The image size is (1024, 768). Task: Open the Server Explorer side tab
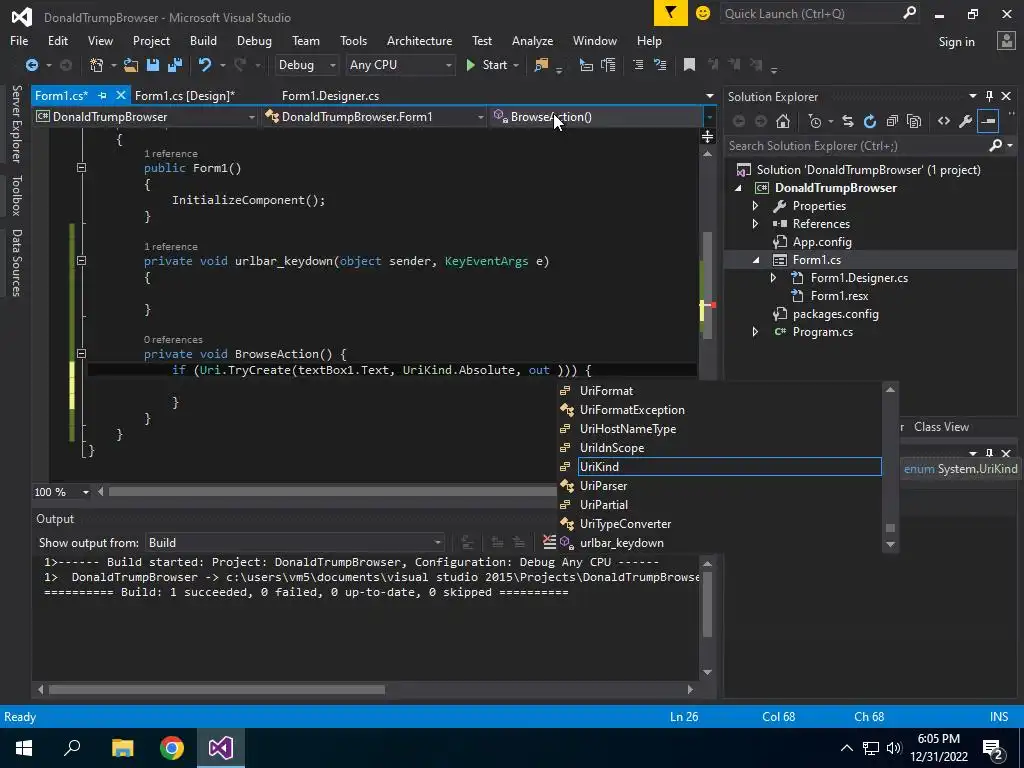(x=16, y=123)
